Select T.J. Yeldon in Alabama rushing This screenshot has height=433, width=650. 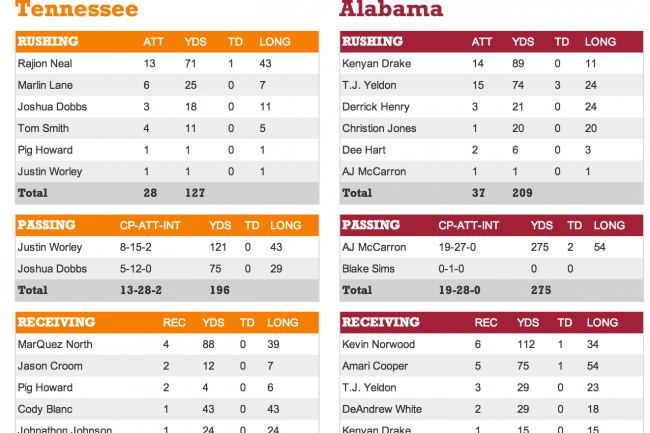click(x=369, y=85)
